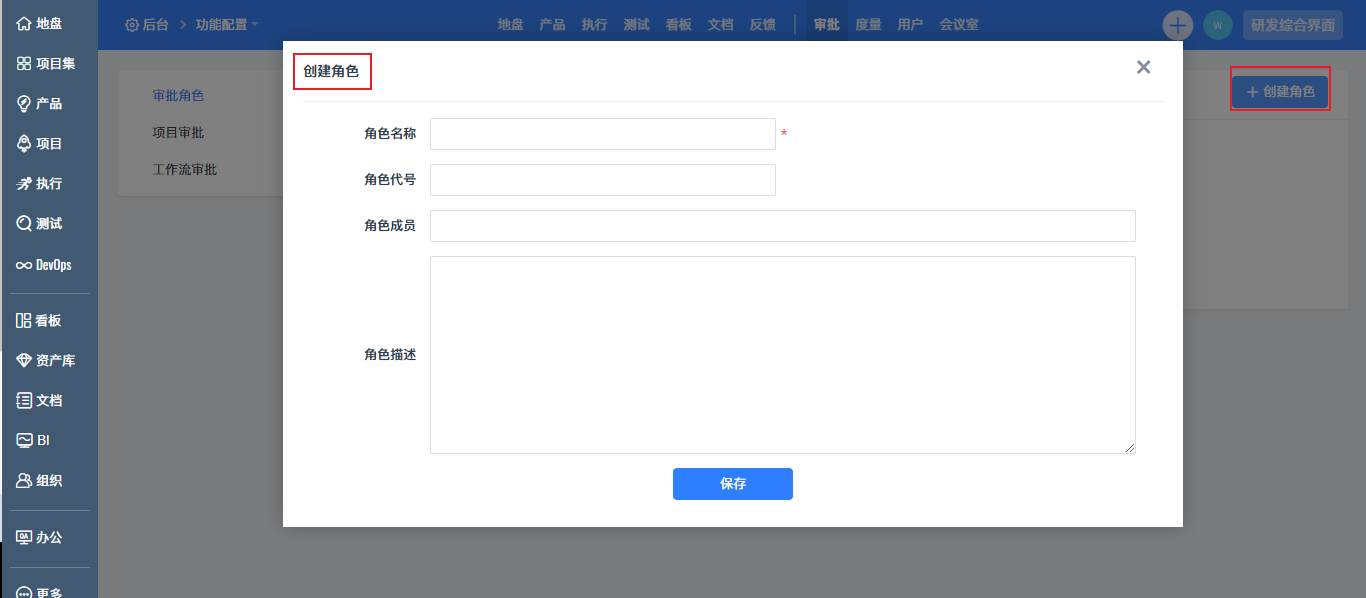Focus the 角色名称 input field
1366x598 pixels.
pos(603,134)
